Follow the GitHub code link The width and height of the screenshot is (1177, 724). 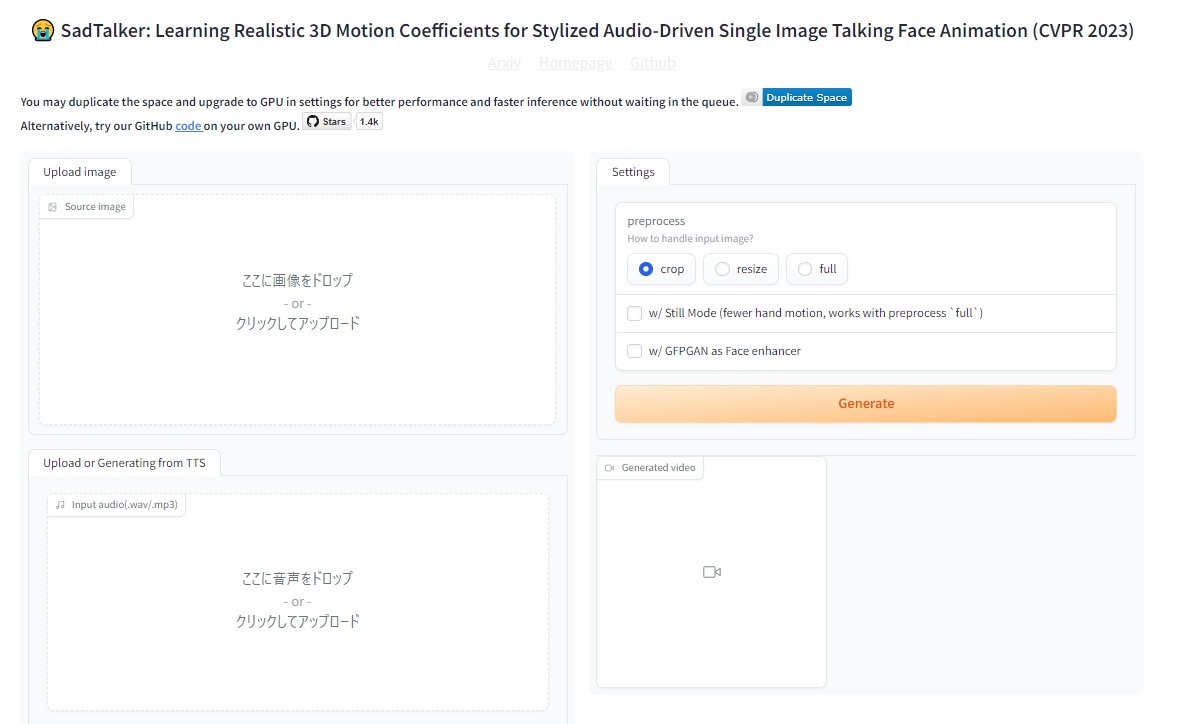click(x=188, y=126)
